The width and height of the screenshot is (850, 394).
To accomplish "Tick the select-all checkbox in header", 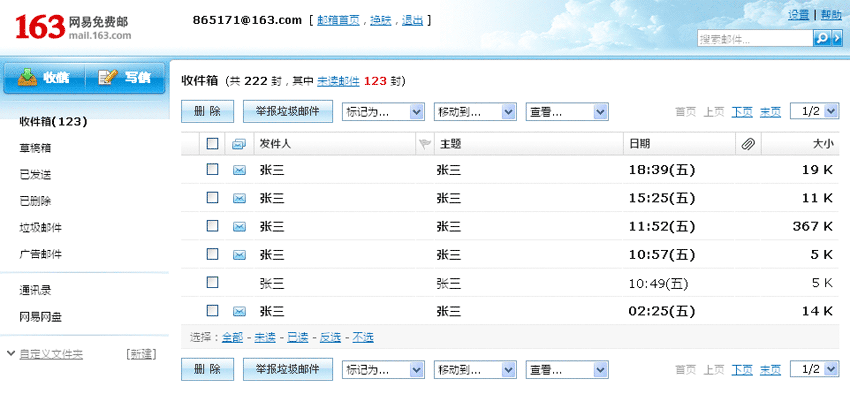I will point(212,144).
